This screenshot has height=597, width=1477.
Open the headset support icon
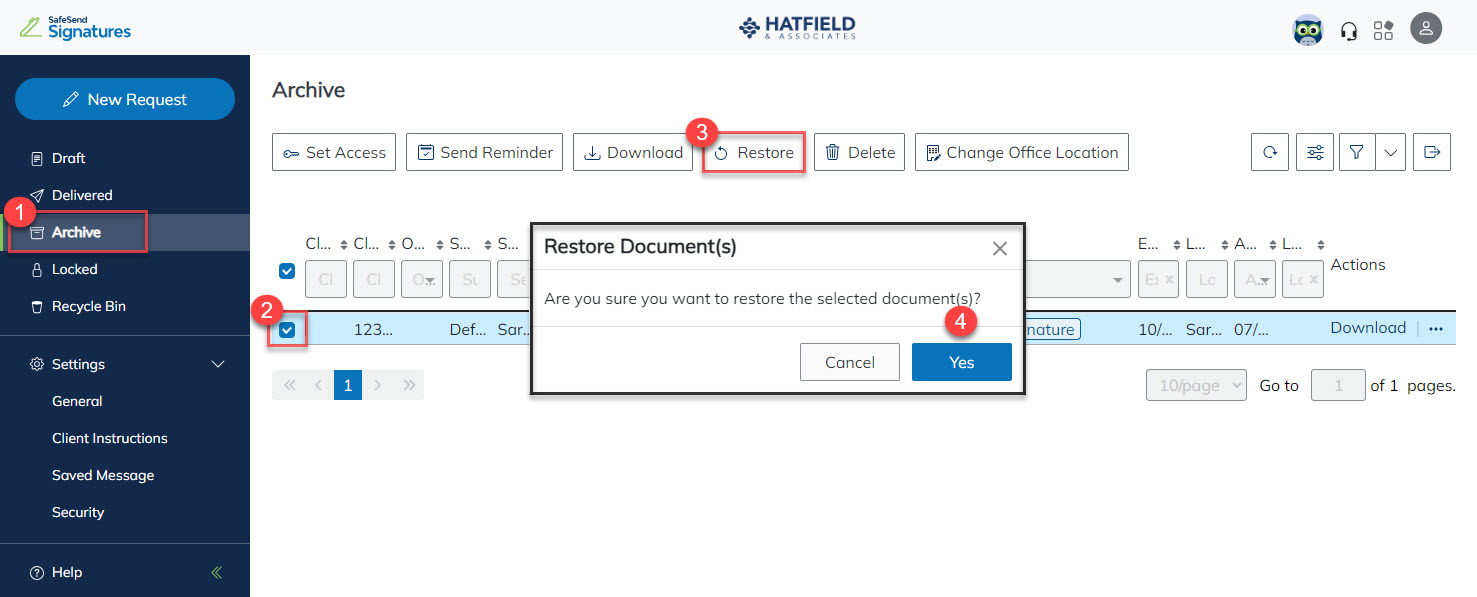[x=1348, y=30]
